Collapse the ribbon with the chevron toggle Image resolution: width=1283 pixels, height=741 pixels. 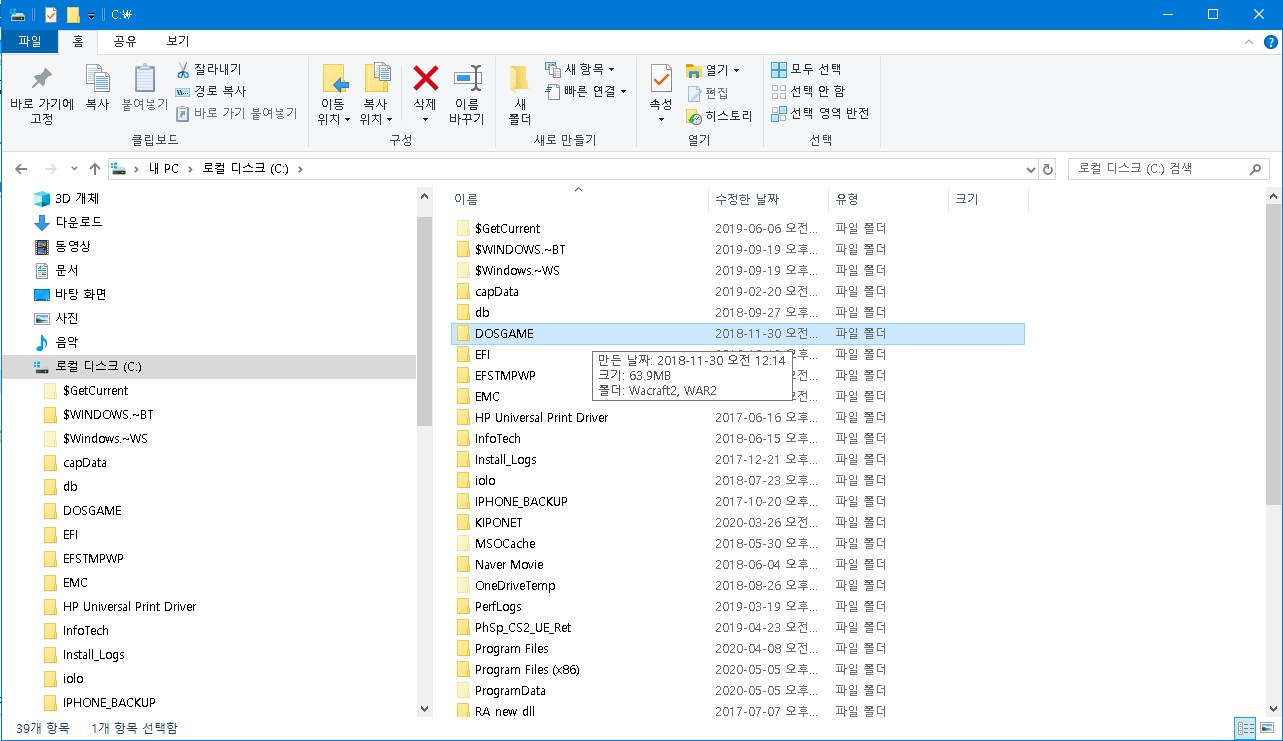pyautogui.click(x=1248, y=43)
